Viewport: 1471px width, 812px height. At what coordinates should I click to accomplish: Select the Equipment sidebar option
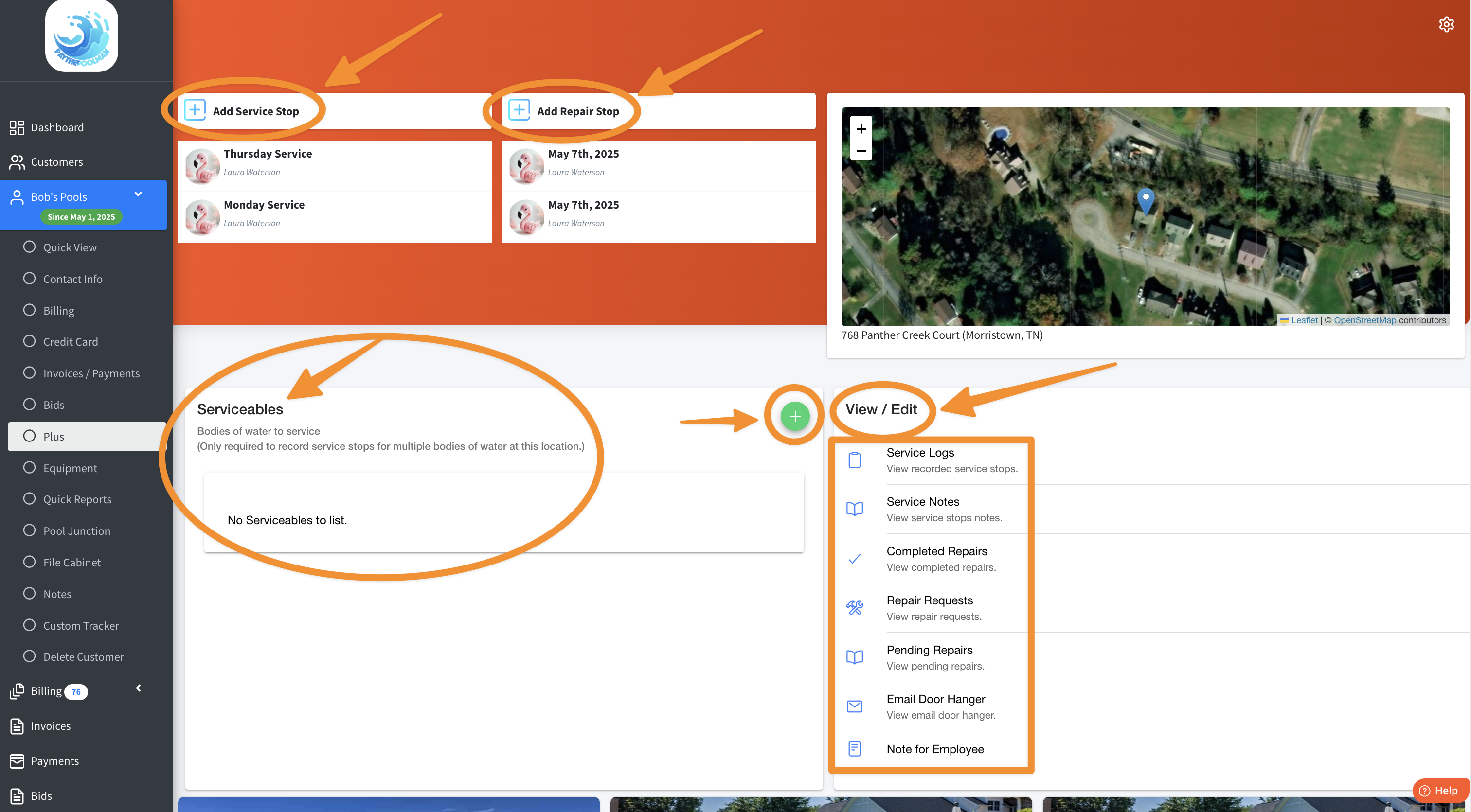[x=70, y=468]
